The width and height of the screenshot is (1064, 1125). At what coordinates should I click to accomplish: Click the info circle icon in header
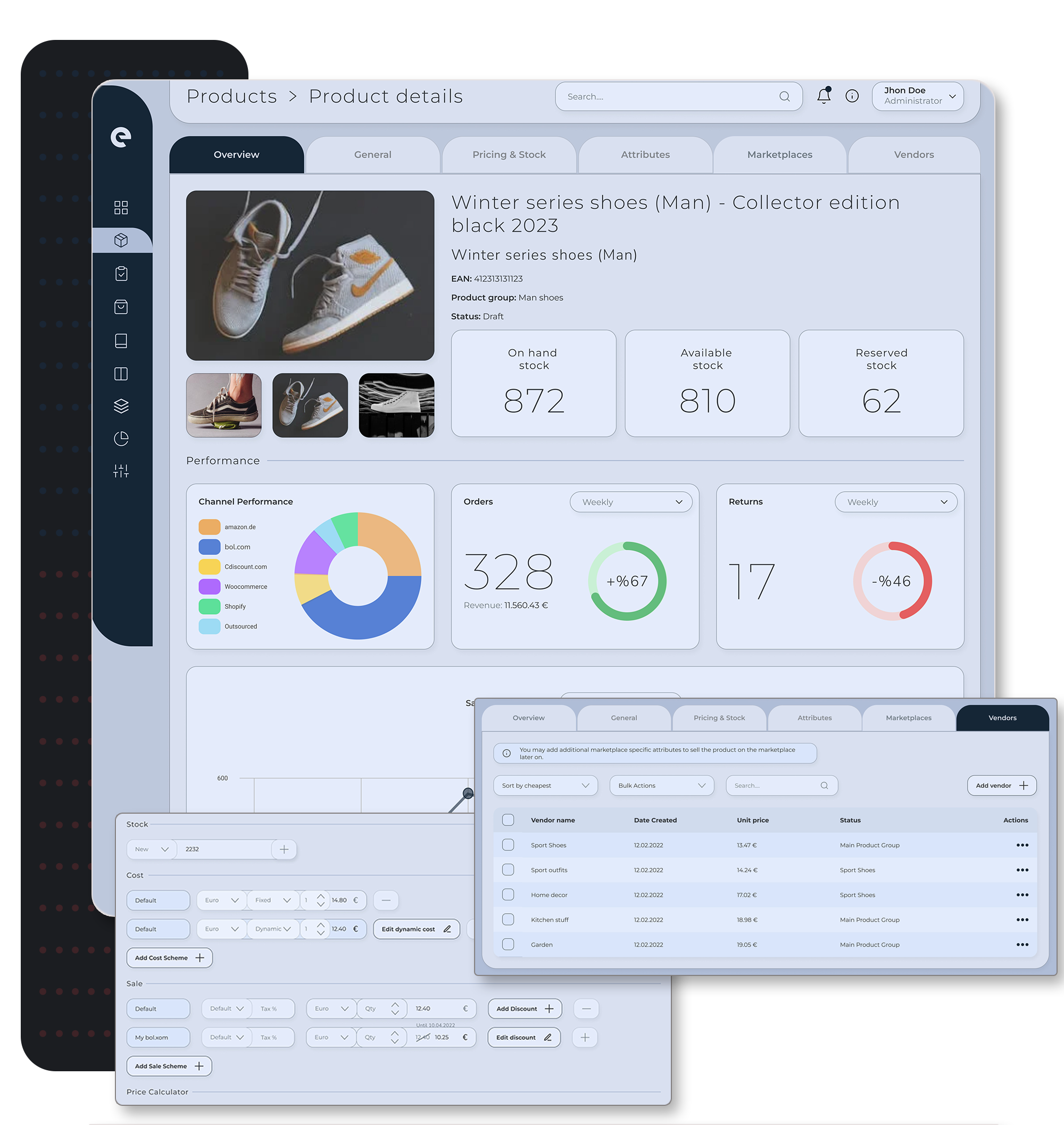tap(852, 96)
